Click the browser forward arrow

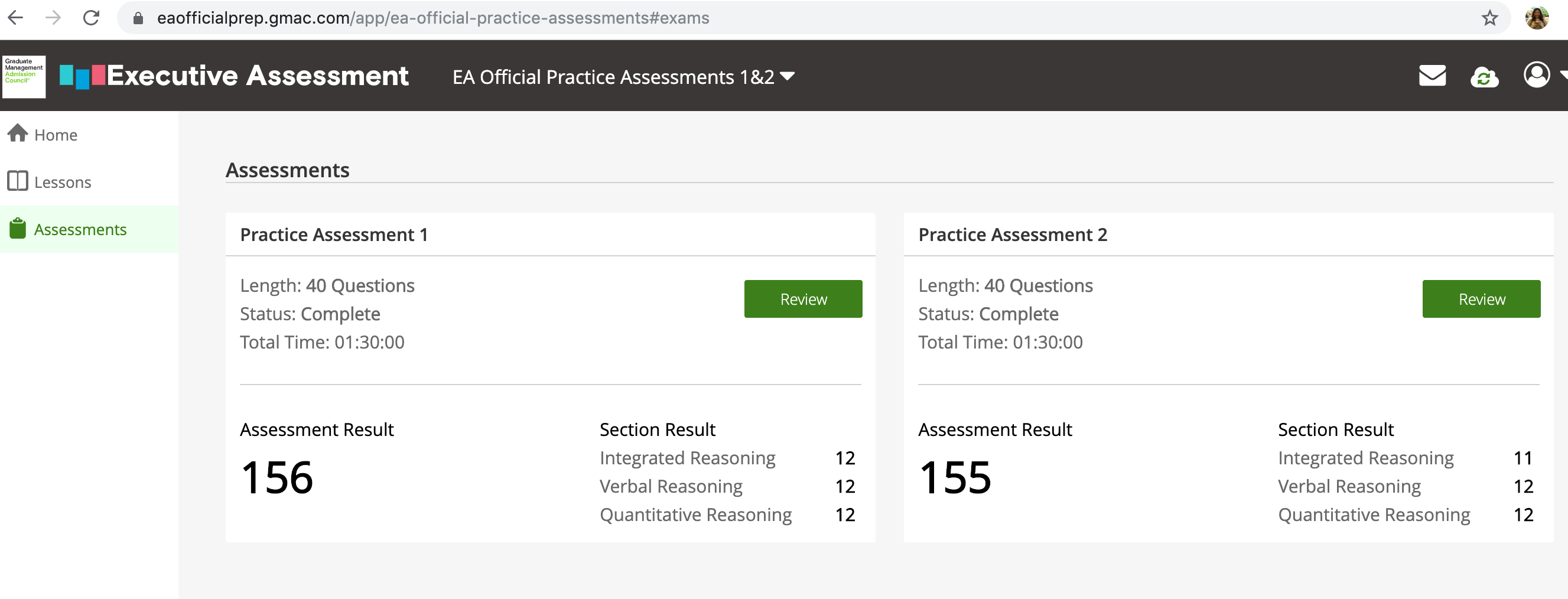[x=54, y=18]
